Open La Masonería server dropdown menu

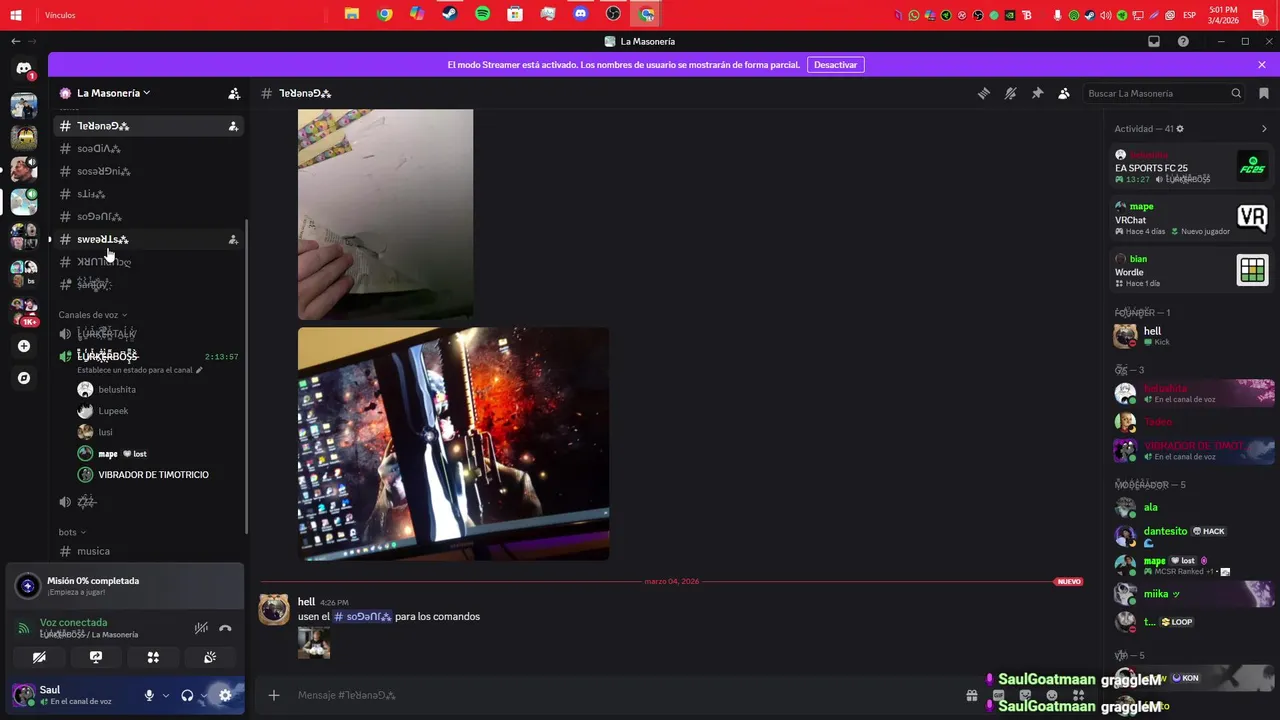[114, 93]
